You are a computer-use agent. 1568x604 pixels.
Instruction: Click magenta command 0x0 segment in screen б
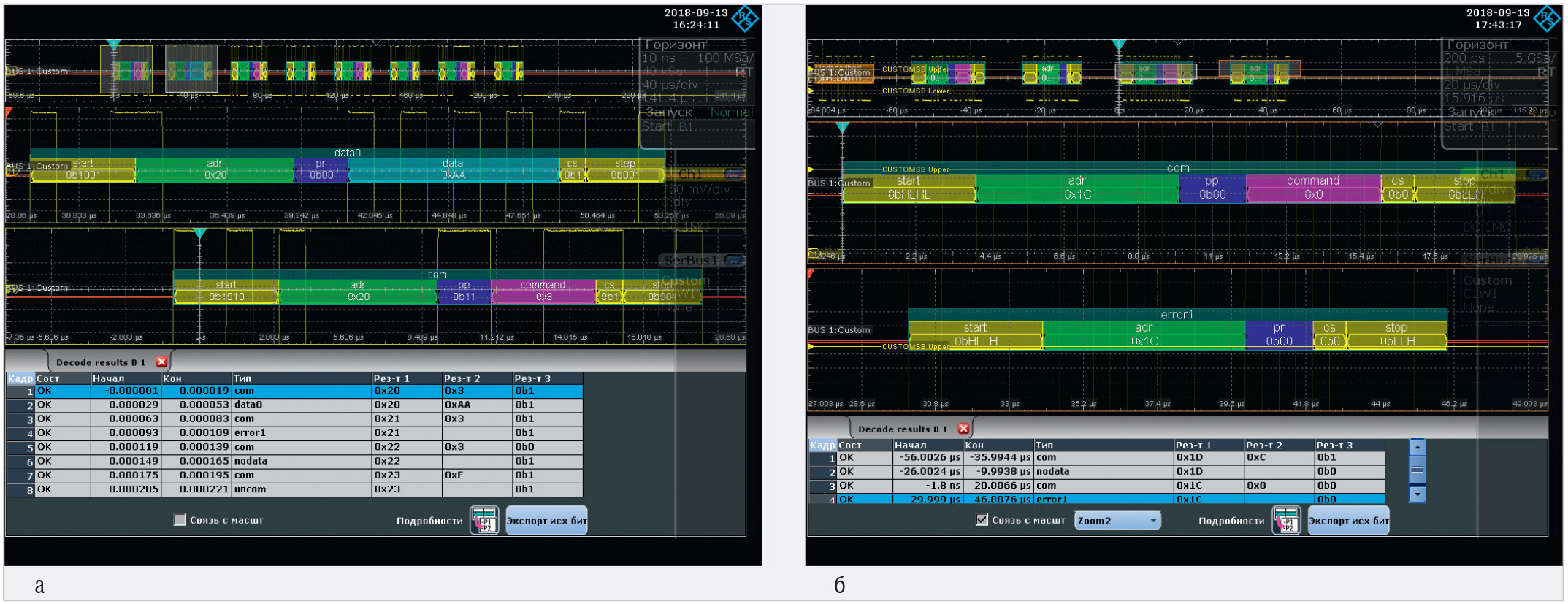click(x=1313, y=188)
